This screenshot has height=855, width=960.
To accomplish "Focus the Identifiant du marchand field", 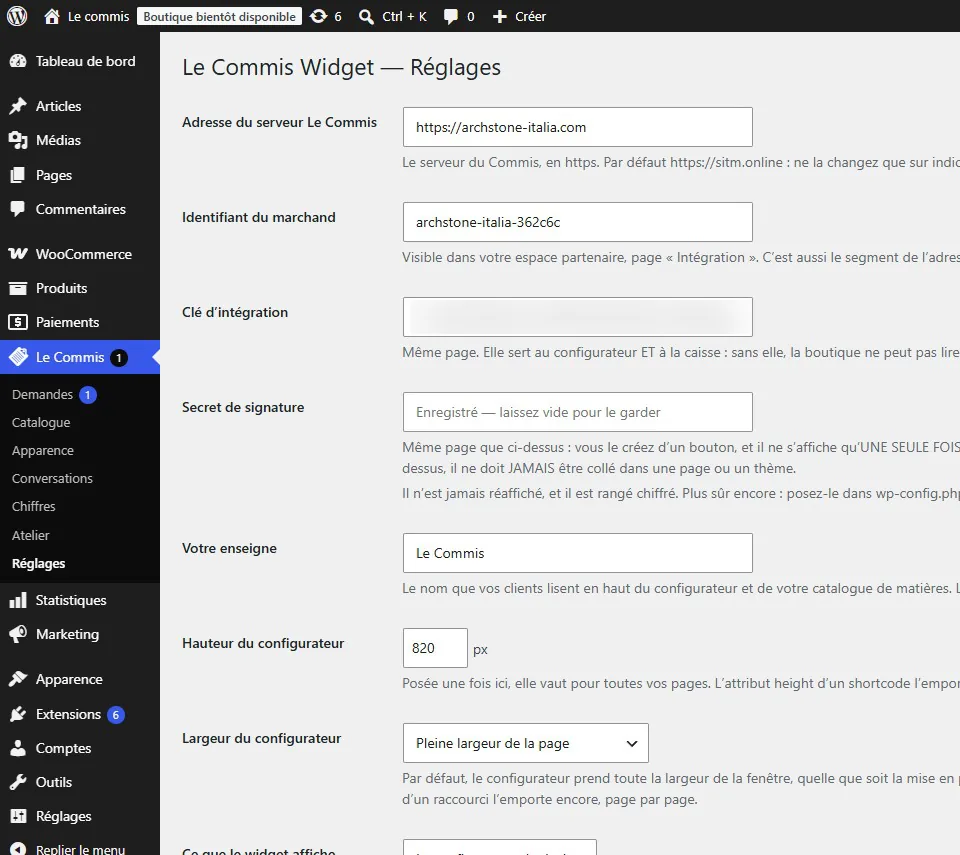I will pos(577,222).
